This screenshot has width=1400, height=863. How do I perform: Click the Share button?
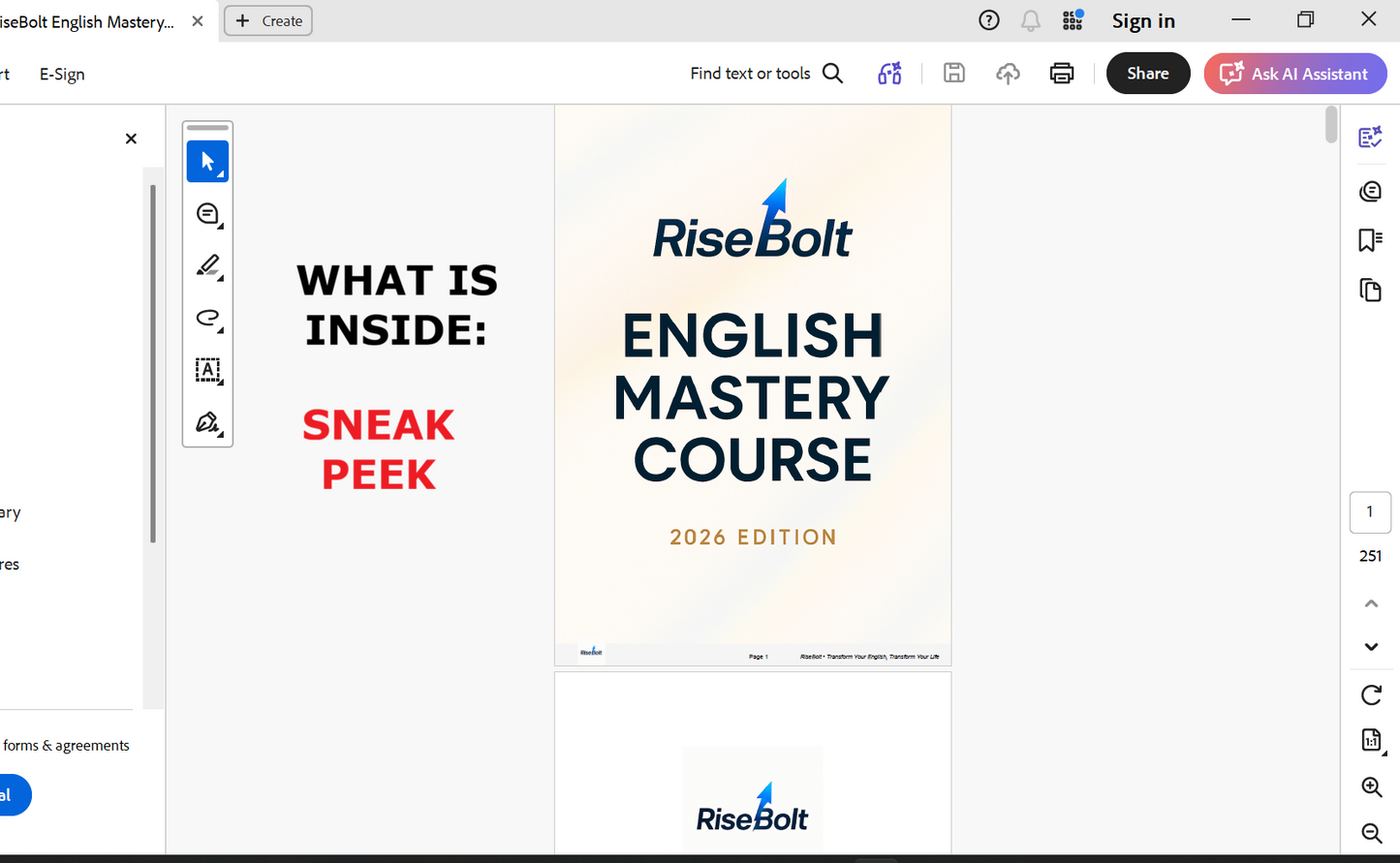pyautogui.click(x=1148, y=74)
